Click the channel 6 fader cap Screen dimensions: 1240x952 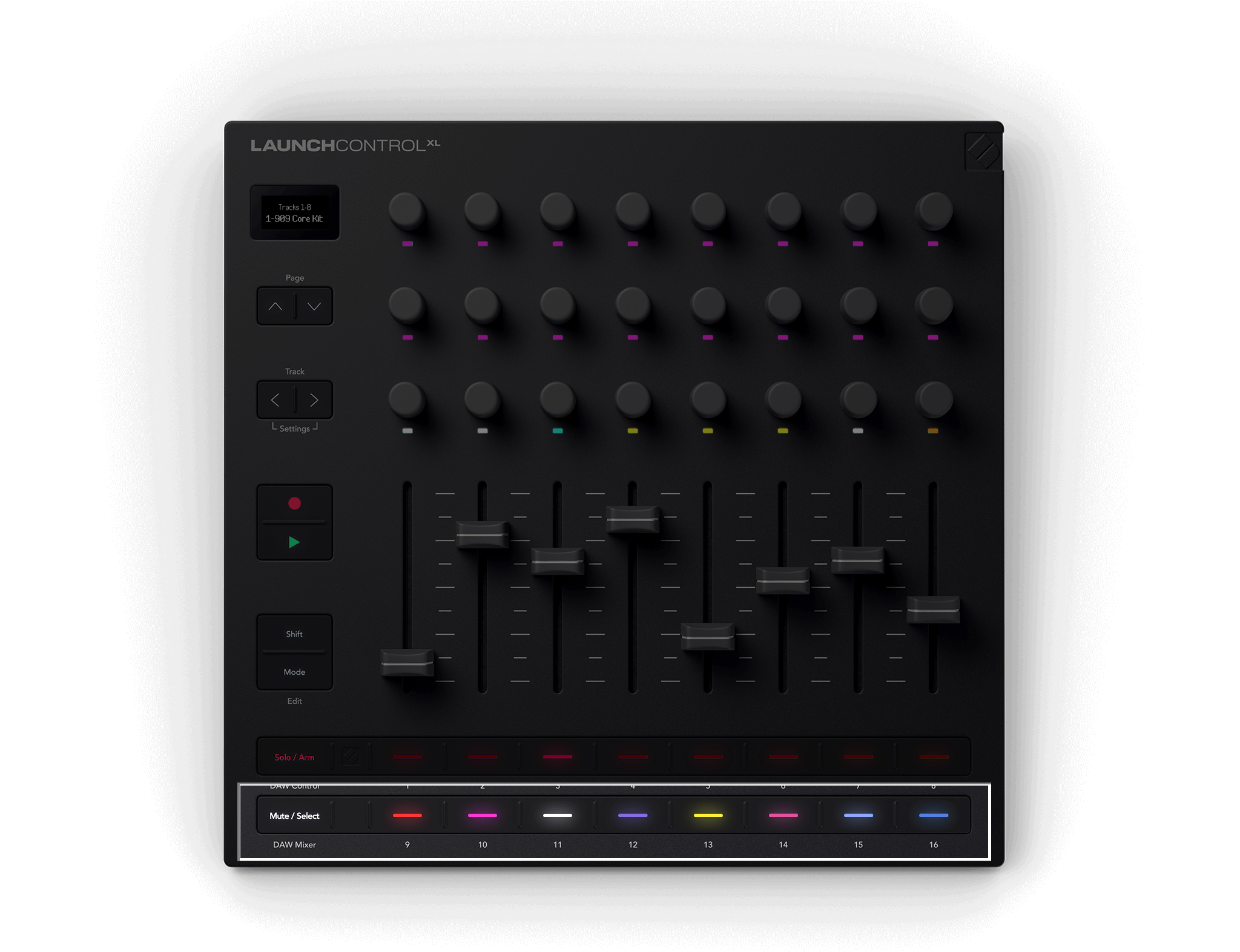tap(783, 580)
